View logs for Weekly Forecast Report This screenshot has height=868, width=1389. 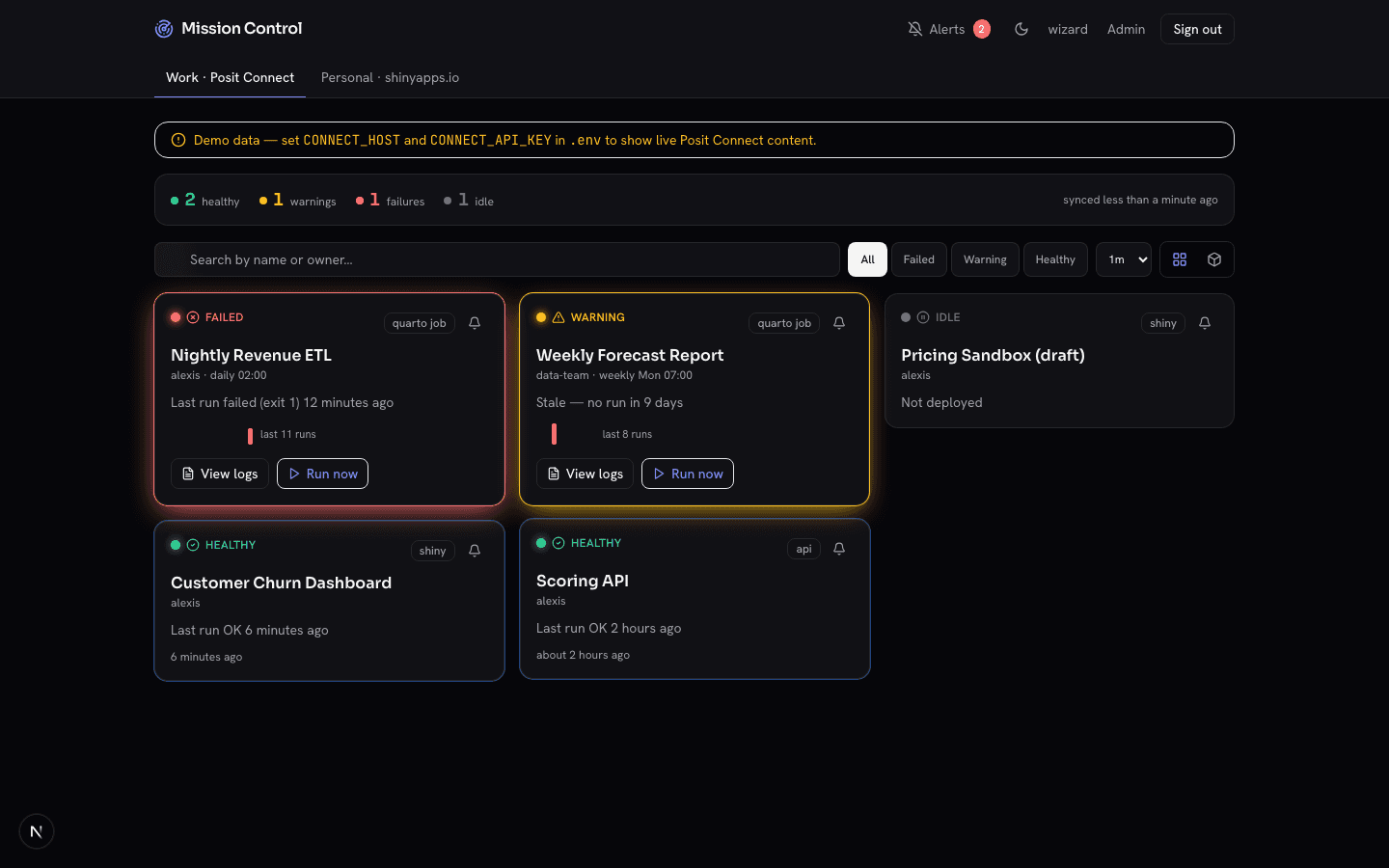coord(585,474)
